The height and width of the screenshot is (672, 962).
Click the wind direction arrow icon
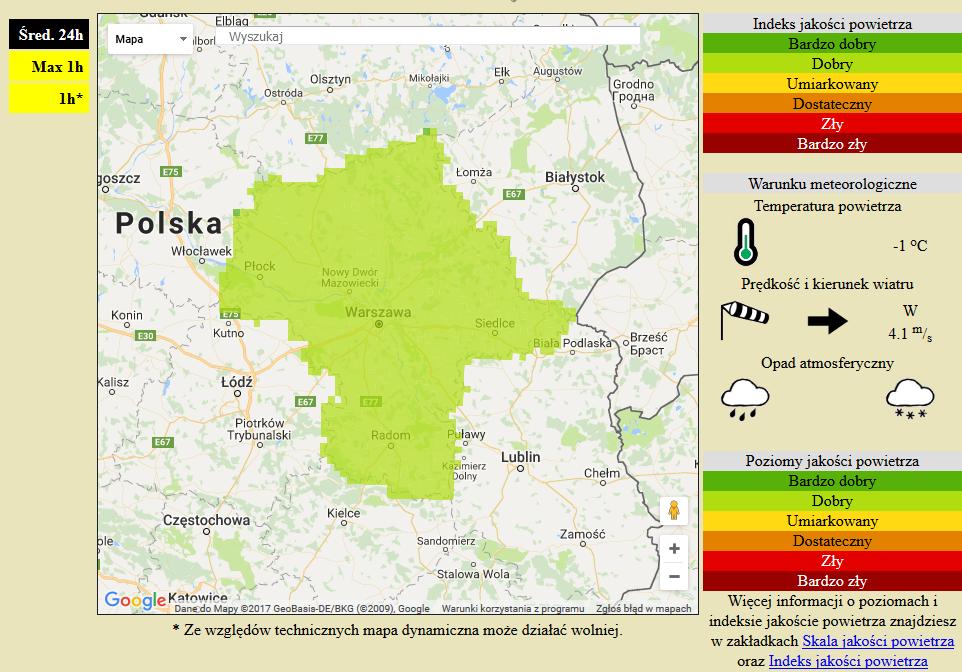pyautogui.click(x=828, y=320)
